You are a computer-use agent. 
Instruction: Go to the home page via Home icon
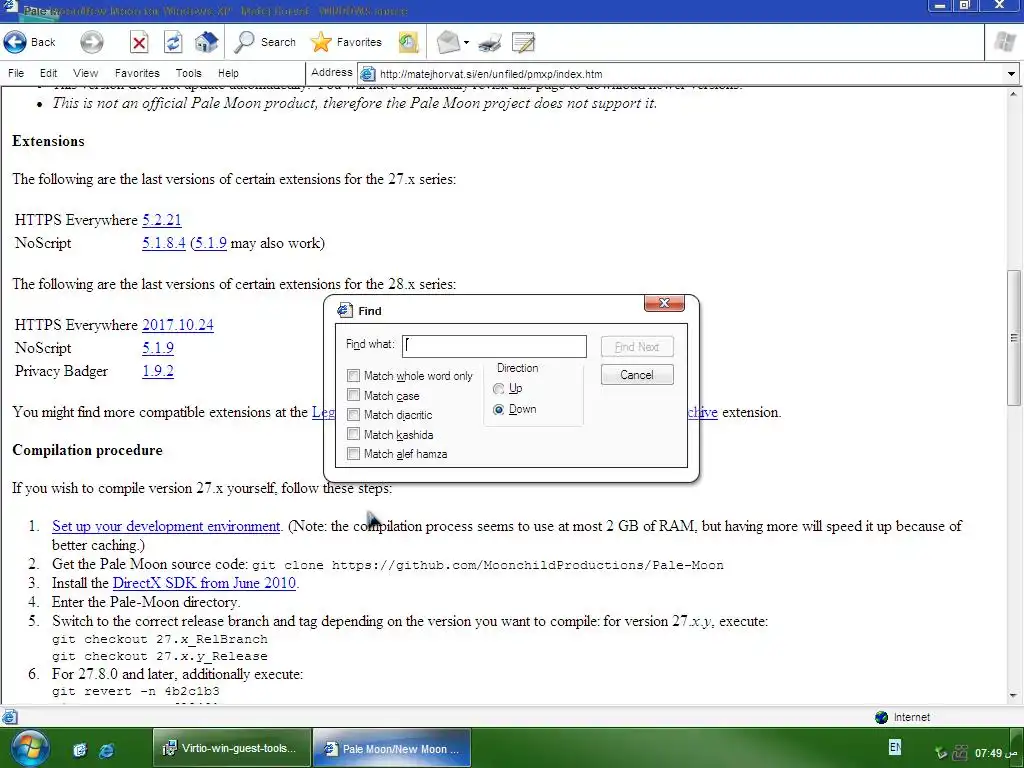206,42
